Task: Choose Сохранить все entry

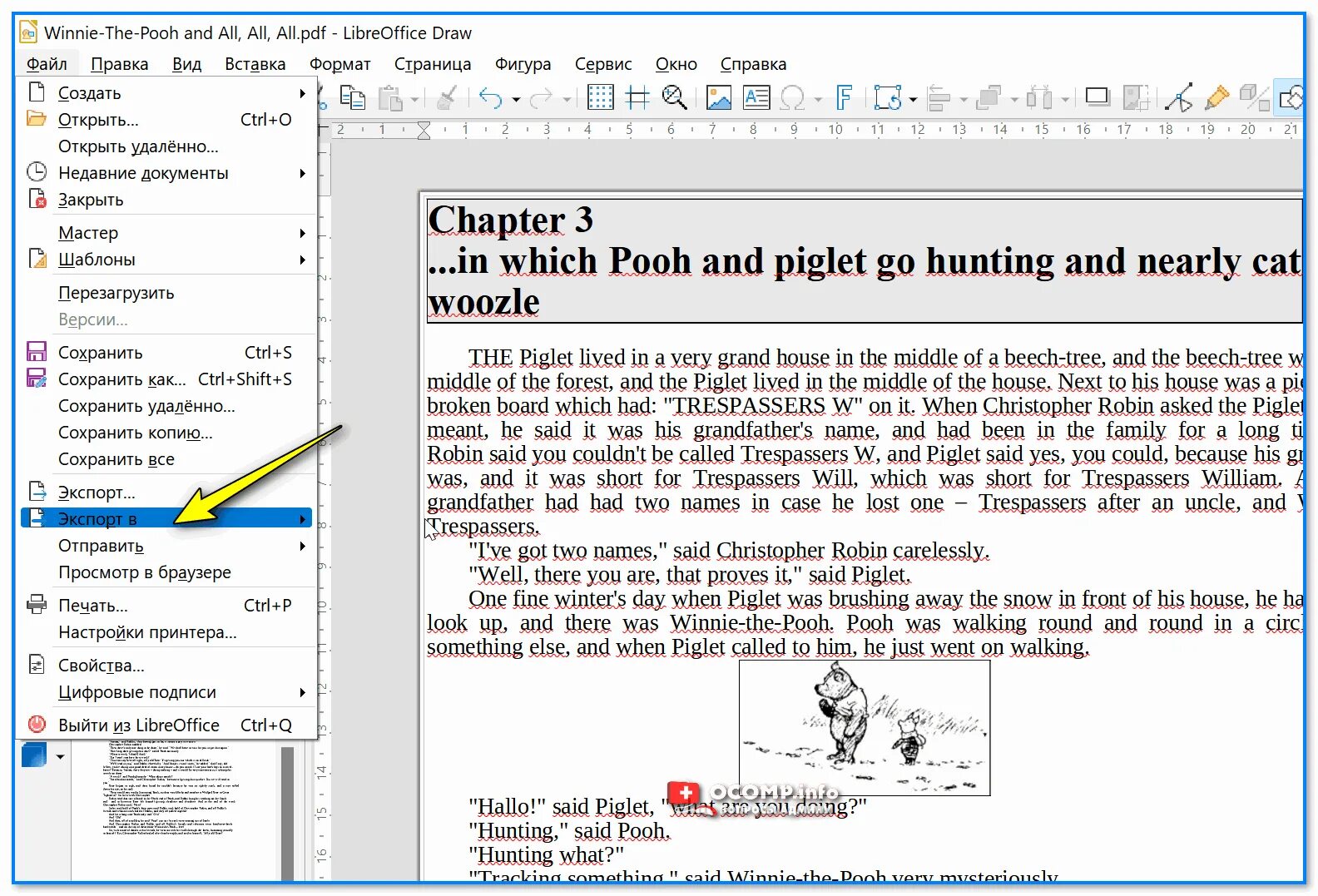Action: click(x=166, y=459)
